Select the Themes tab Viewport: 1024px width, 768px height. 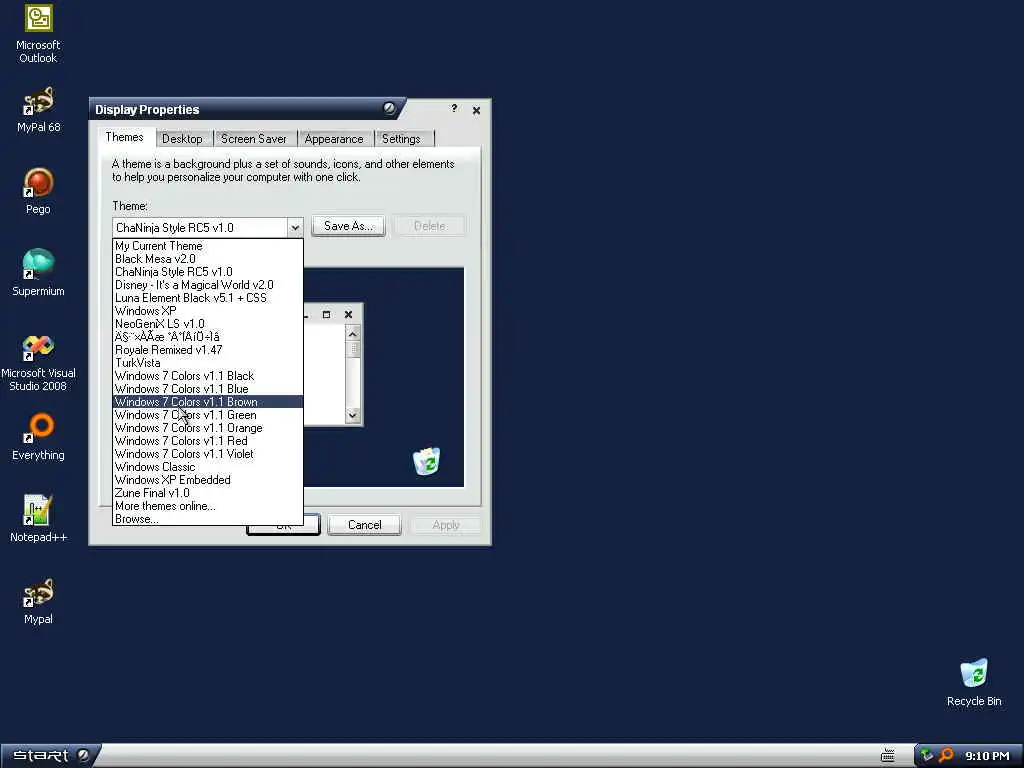click(124, 136)
